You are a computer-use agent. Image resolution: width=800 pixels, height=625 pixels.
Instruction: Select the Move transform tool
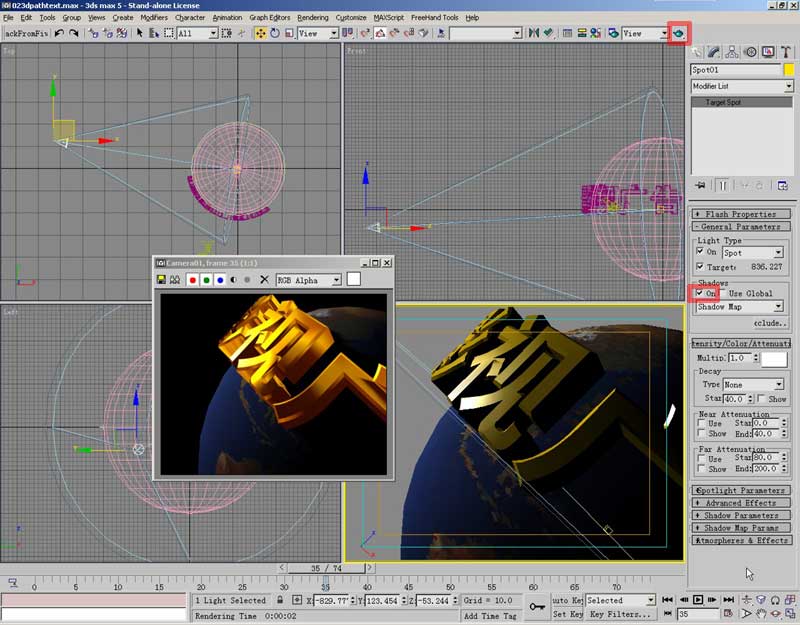click(260, 33)
